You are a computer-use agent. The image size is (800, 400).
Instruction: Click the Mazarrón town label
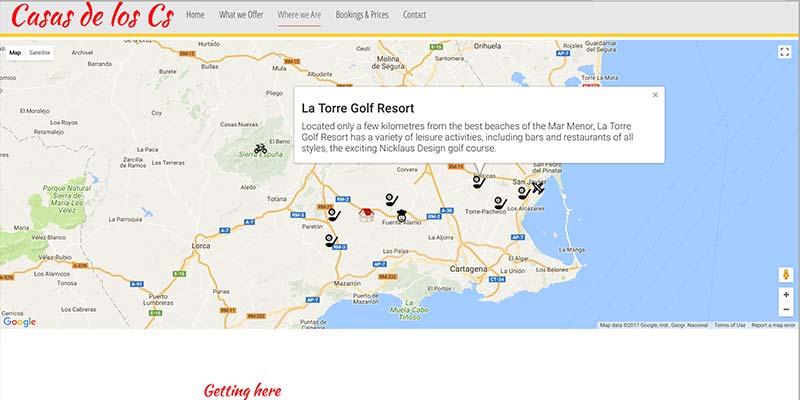347,283
